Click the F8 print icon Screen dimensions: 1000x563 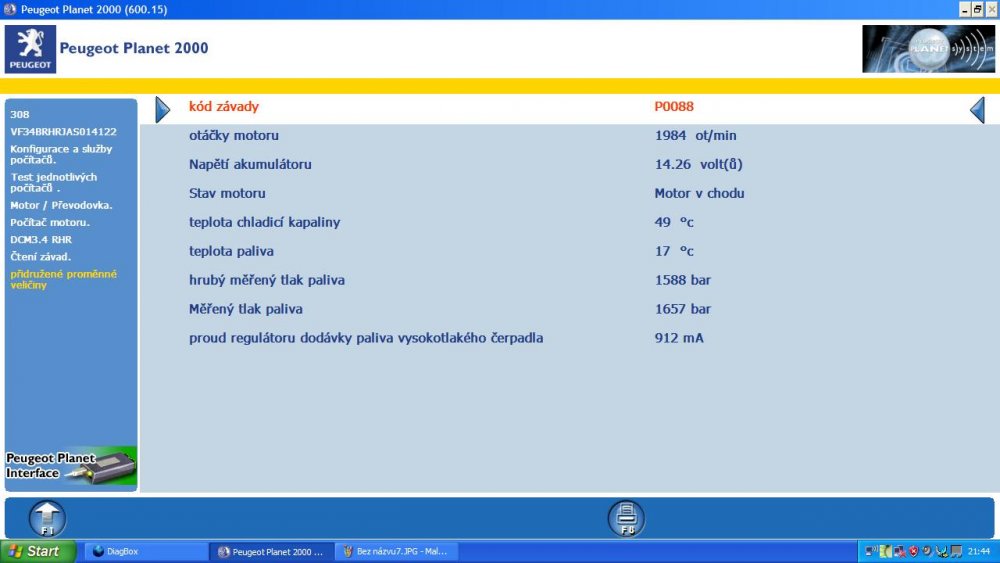click(x=626, y=518)
